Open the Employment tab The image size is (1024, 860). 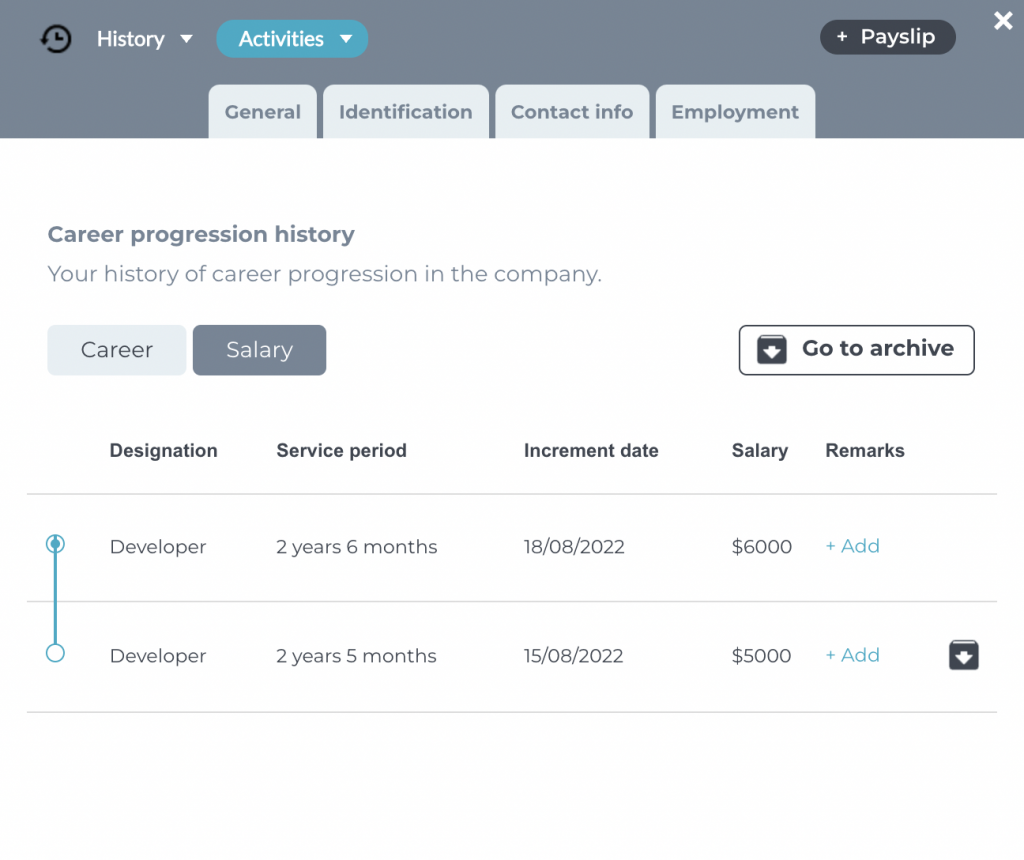point(735,112)
